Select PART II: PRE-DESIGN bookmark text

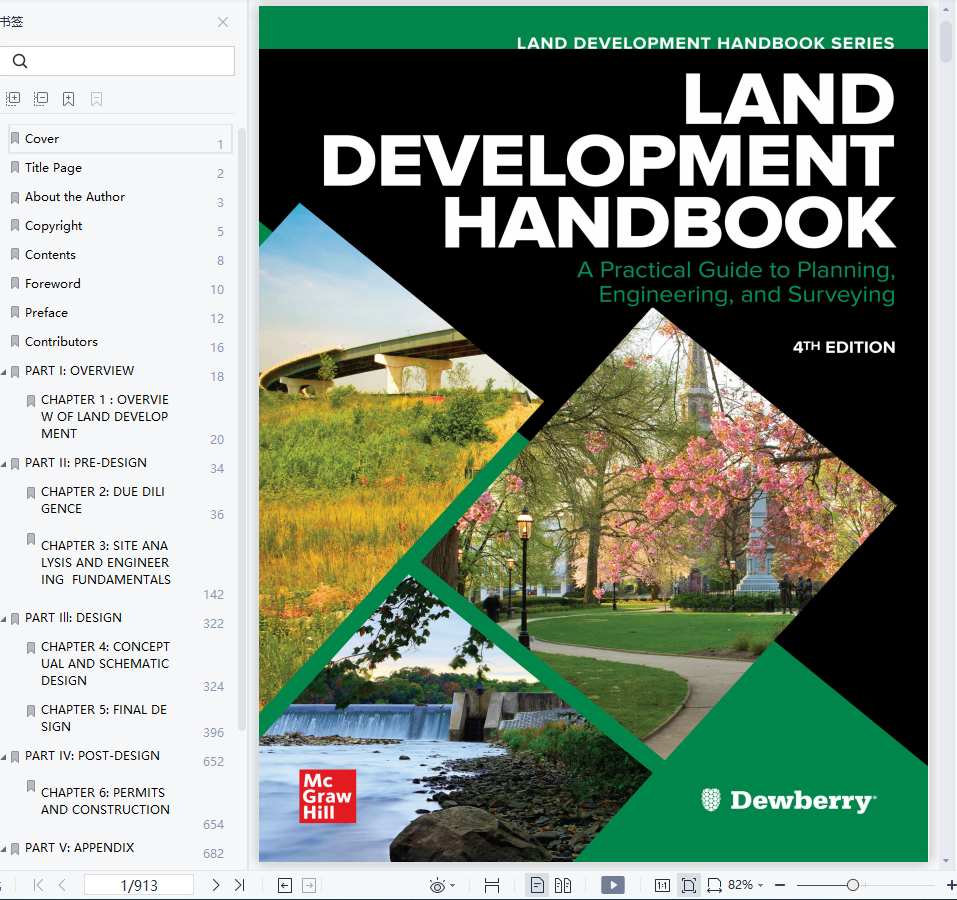coord(85,463)
